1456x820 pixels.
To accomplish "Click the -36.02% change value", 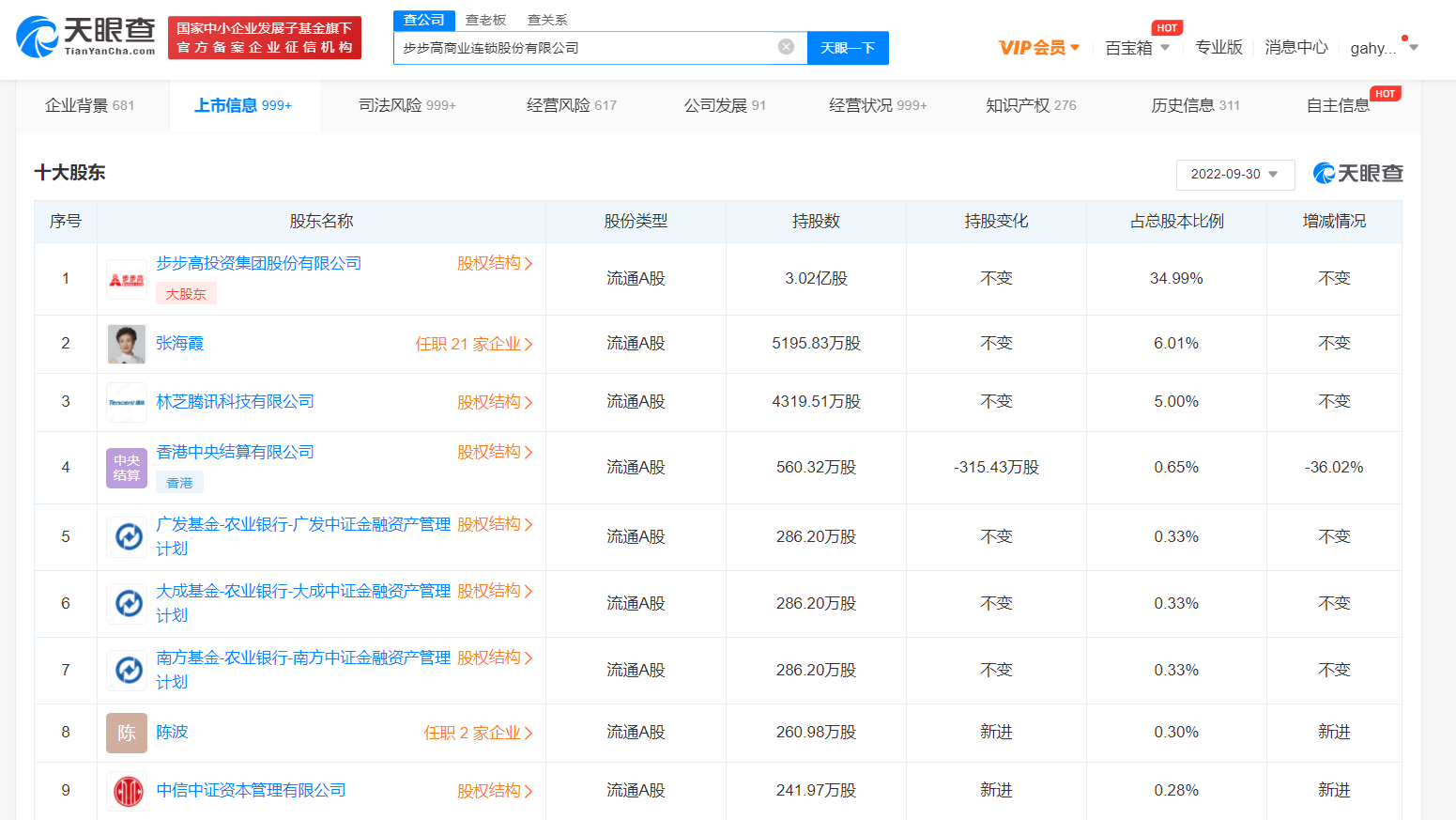I will [x=1334, y=468].
